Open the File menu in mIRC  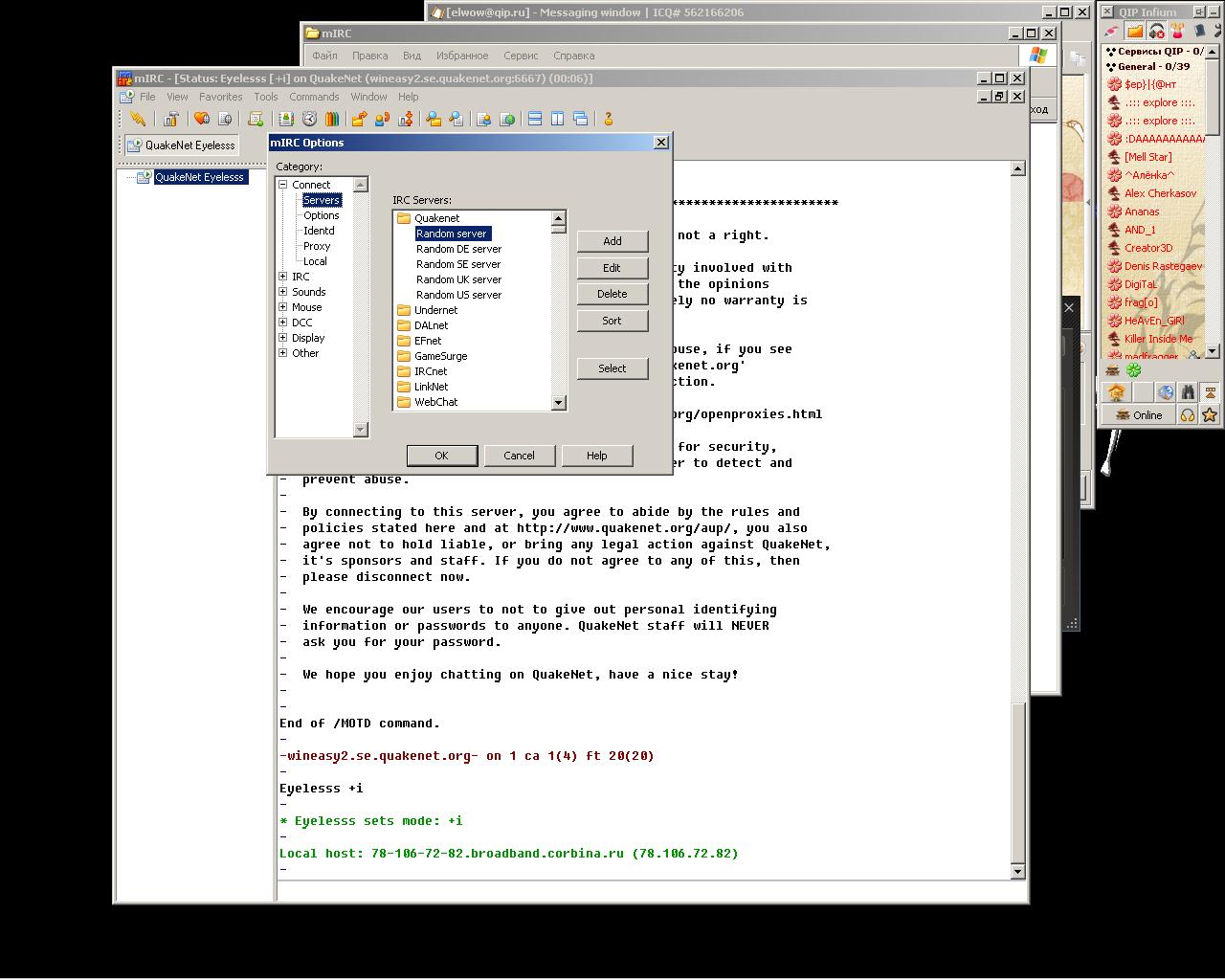(x=147, y=97)
